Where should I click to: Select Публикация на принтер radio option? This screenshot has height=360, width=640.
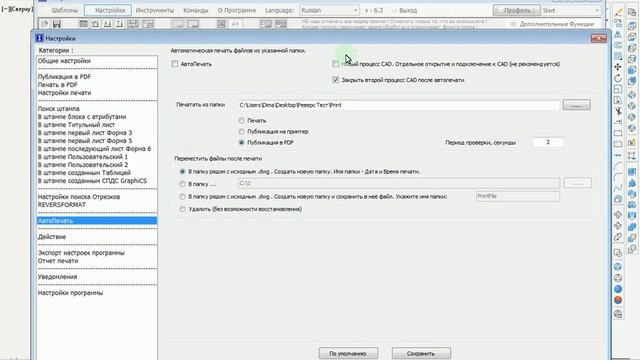pyautogui.click(x=242, y=131)
